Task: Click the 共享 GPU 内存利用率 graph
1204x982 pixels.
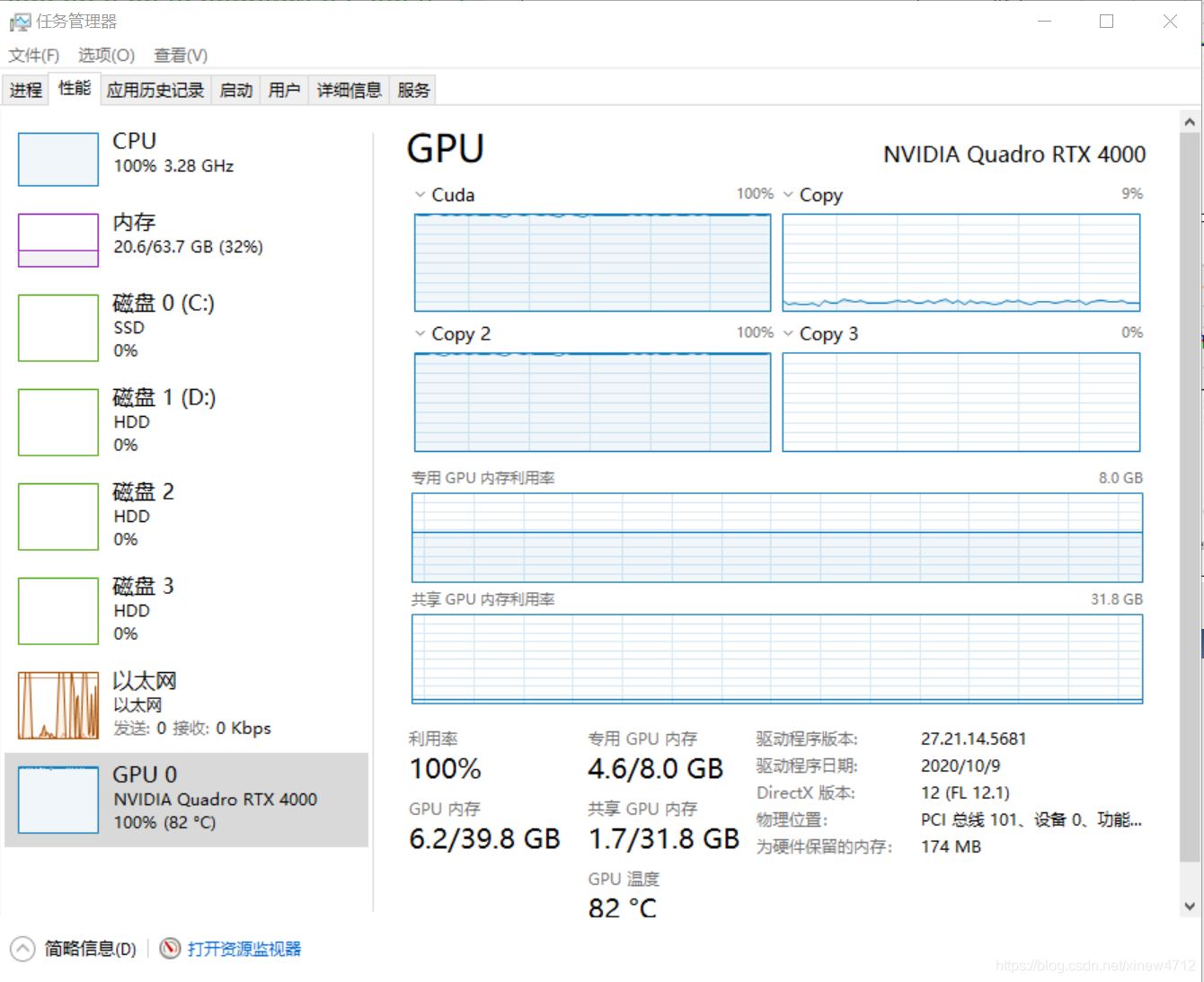Action: pyautogui.click(x=777, y=659)
